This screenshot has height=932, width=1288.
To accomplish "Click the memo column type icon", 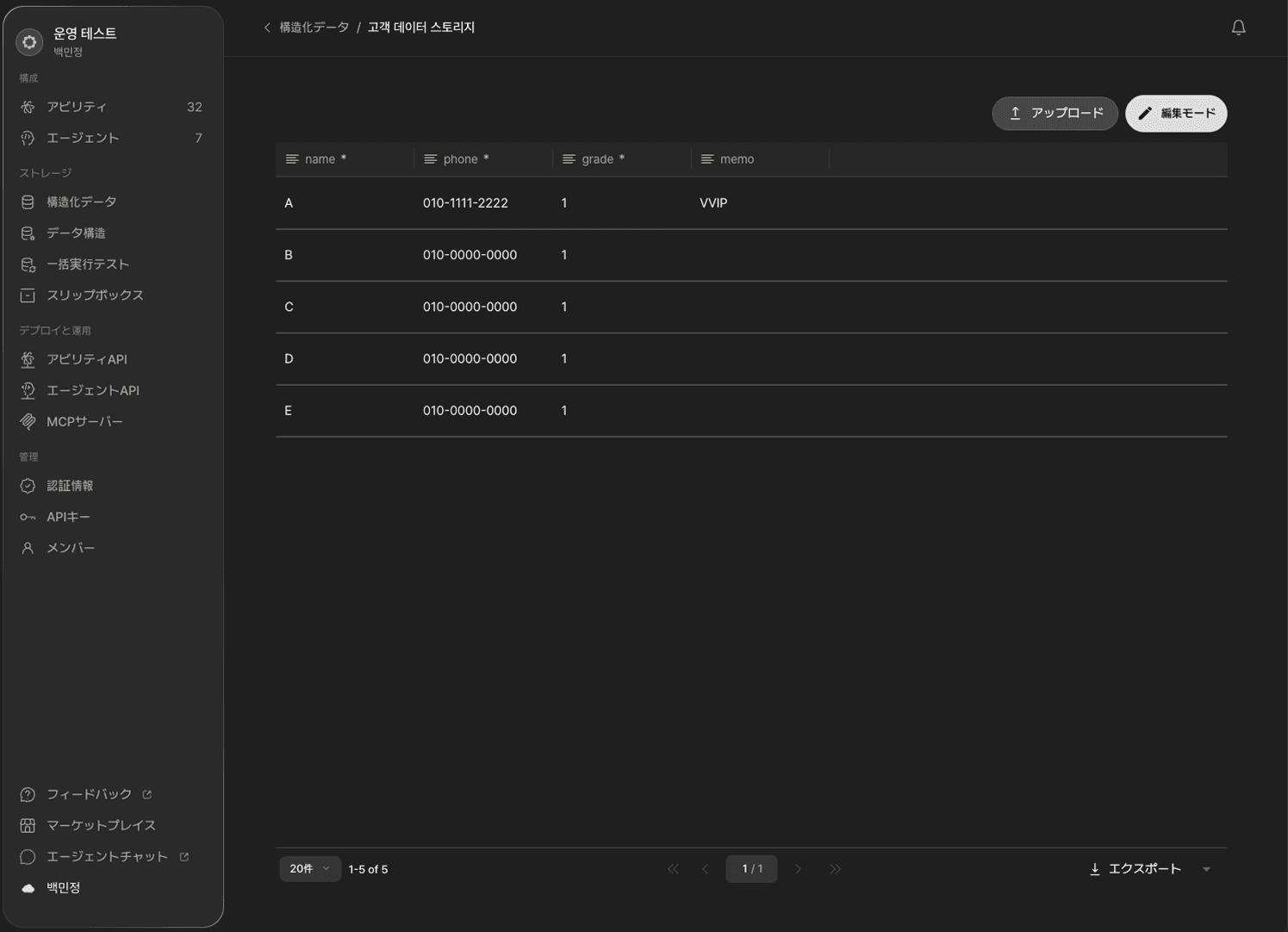I will pos(707,159).
